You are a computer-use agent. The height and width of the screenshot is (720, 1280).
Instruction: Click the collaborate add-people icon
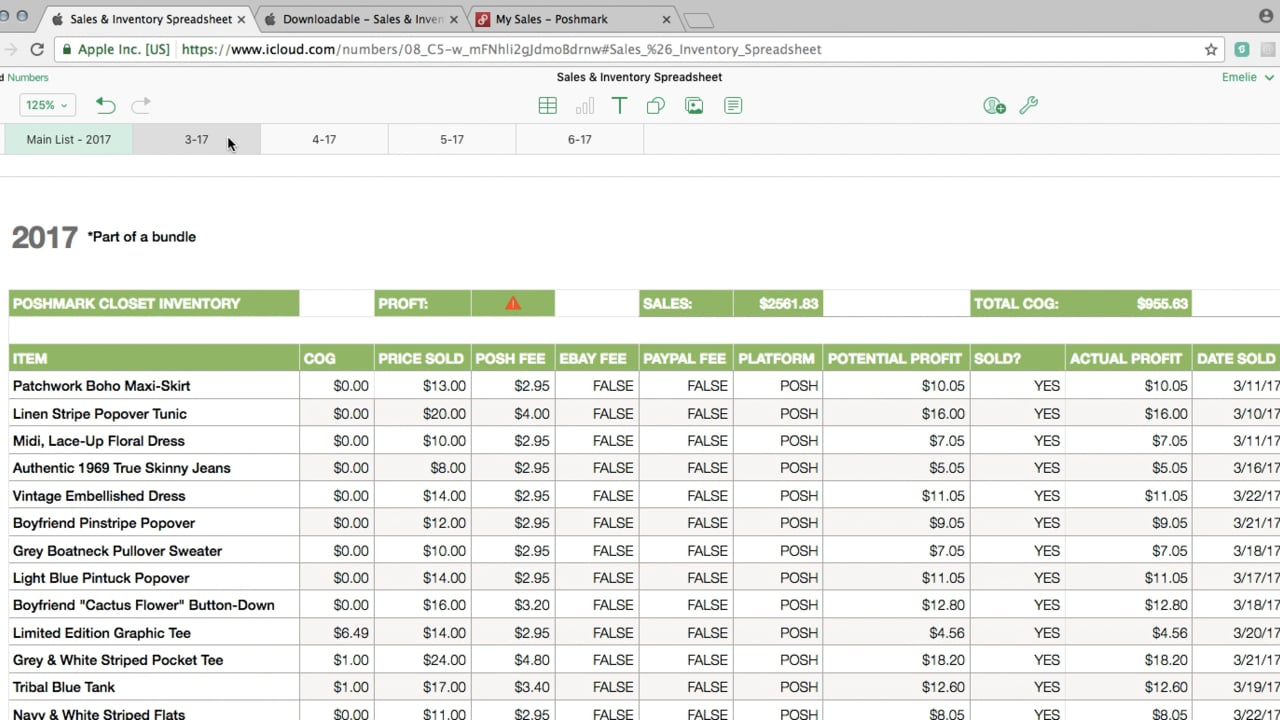[x=993, y=106]
